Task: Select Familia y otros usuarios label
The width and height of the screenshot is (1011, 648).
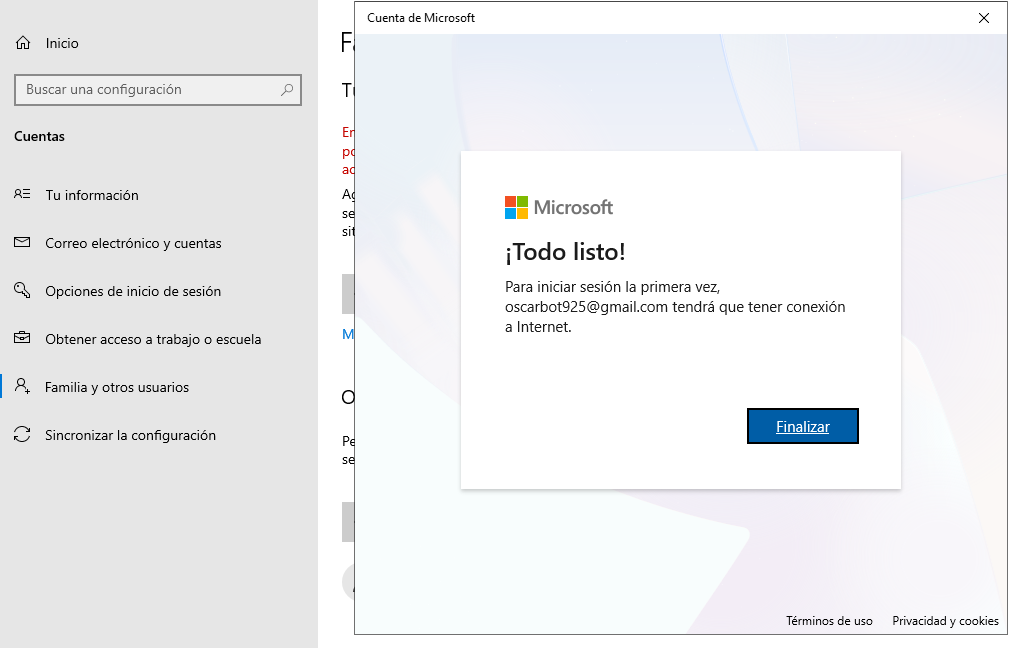Action: [x=117, y=387]
